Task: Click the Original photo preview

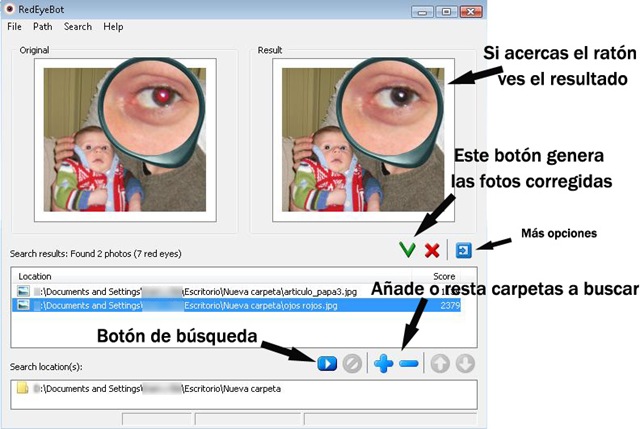Action: 125,140
